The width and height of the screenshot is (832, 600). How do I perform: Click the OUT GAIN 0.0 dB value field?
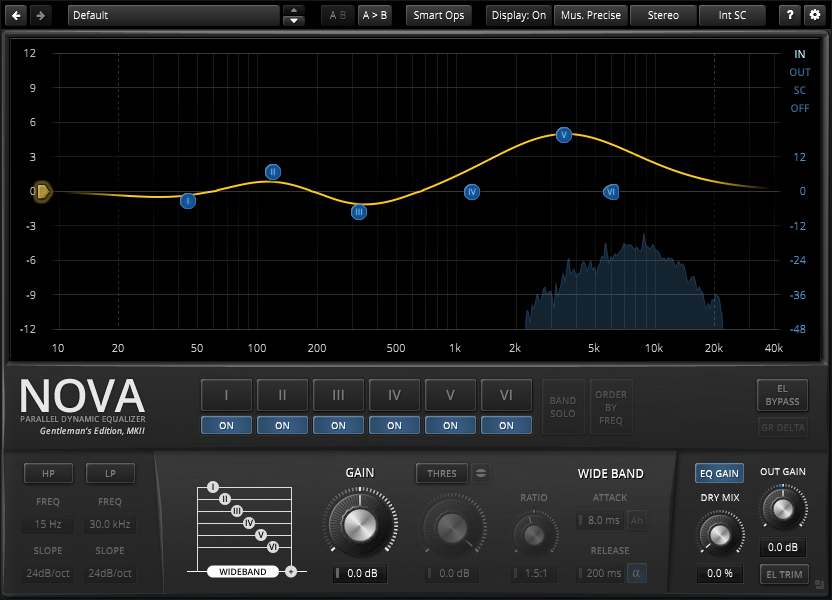pyautogui.click(x=781, y=548)
